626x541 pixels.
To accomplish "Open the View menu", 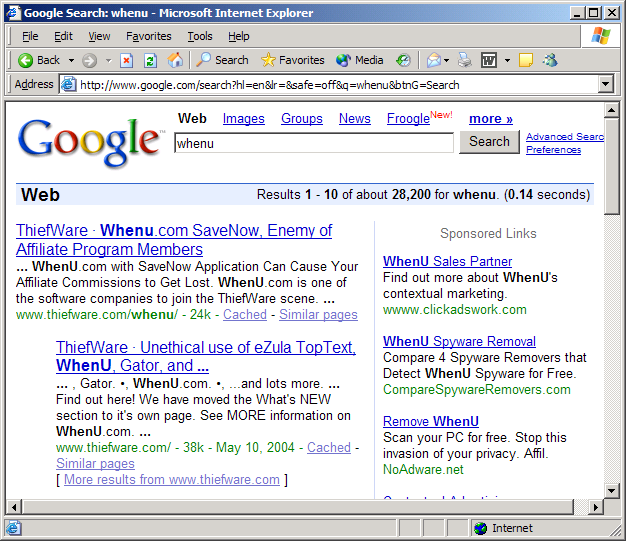I will coord(99,36).
